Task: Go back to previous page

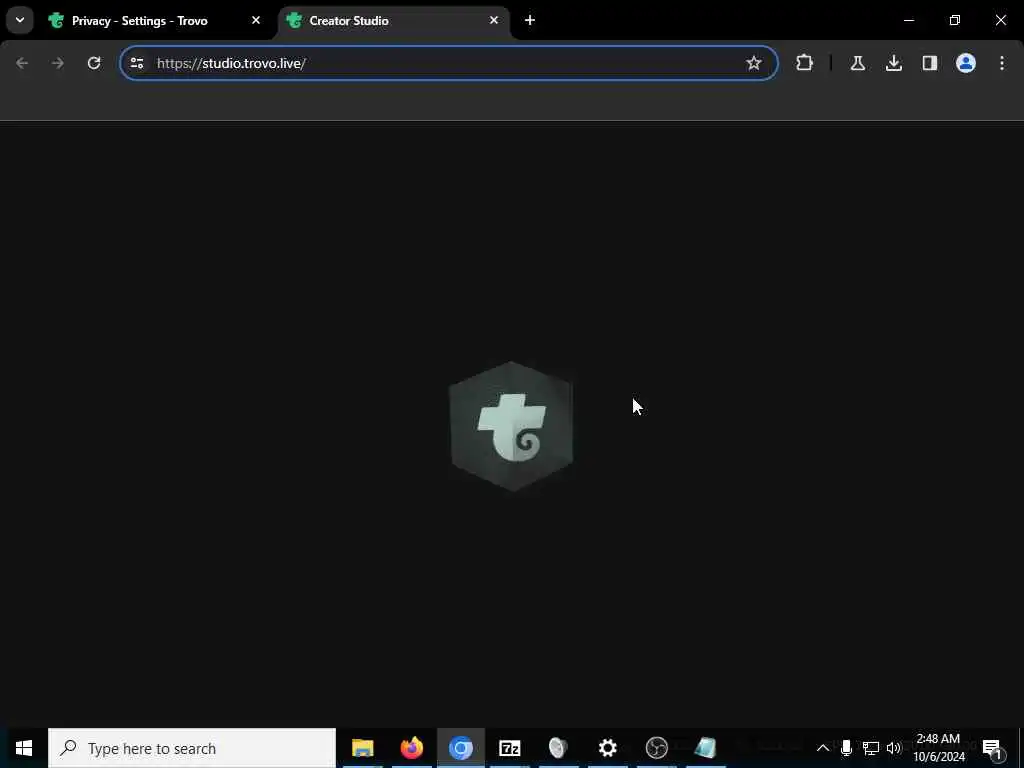Action: (x=22, y=63)
